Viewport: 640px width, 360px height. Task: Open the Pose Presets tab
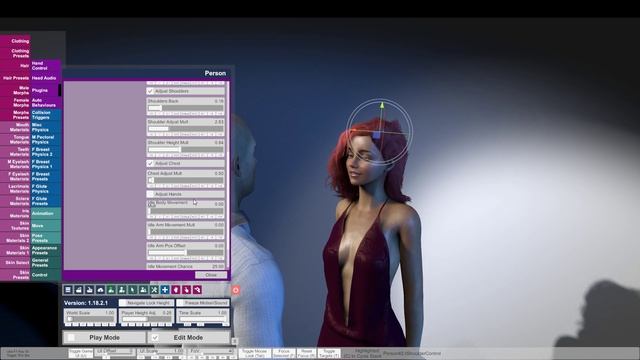pos(46,238)
